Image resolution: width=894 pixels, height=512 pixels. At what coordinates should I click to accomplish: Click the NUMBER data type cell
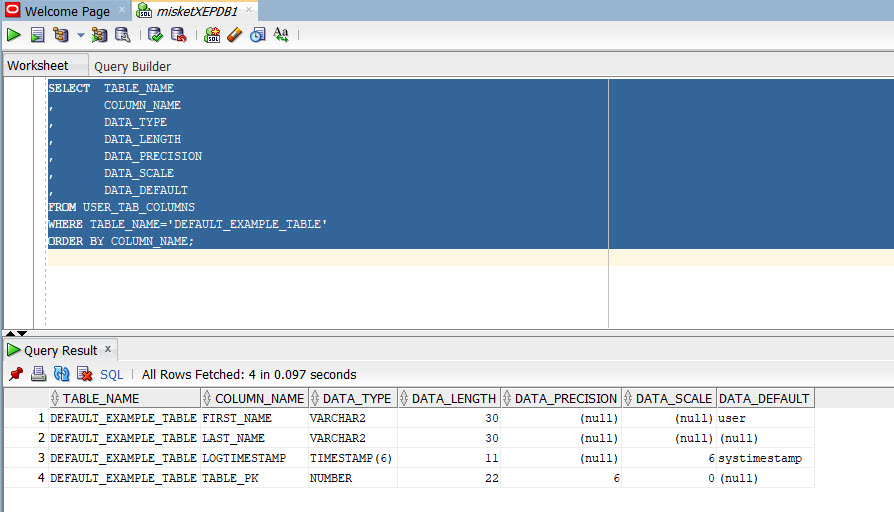coord(352,478)
